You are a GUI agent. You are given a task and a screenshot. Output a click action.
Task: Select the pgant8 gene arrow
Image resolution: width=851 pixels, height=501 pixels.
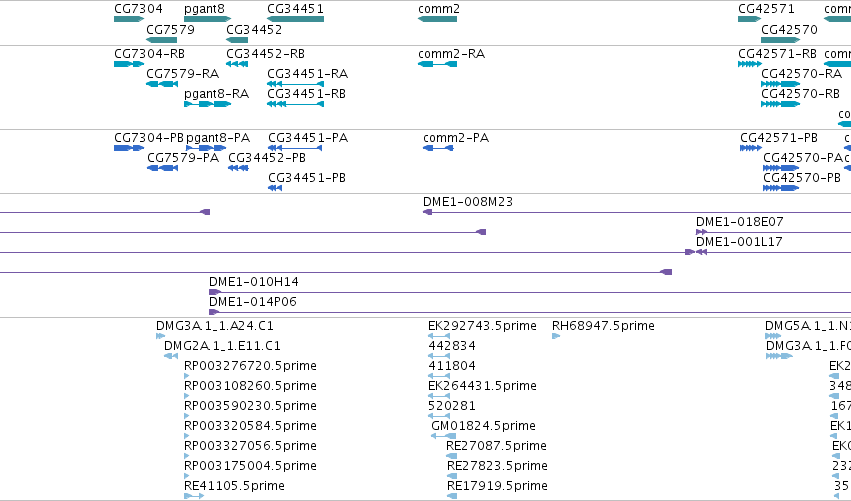[x=207, y=19]
